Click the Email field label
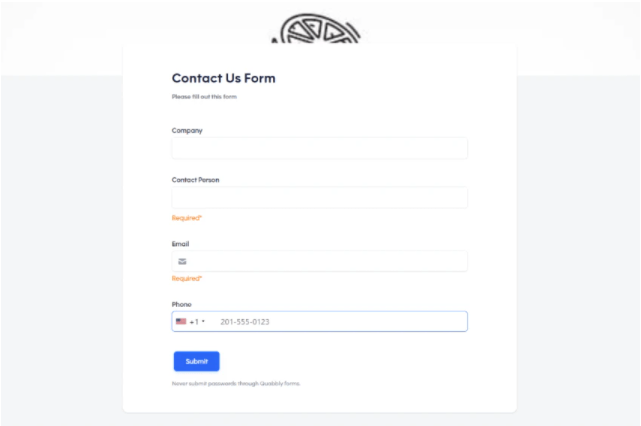This screenshot has width=641, height=426. 180,244
